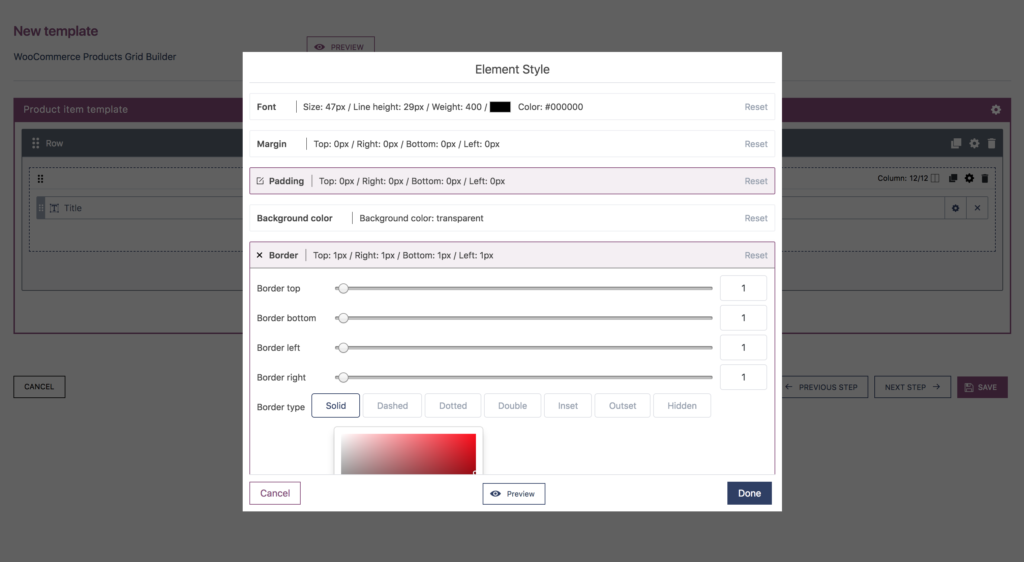Viewport: 1024px width, 562px height.
Task: Expand the Padding section
Action: (x=512, y=181)
